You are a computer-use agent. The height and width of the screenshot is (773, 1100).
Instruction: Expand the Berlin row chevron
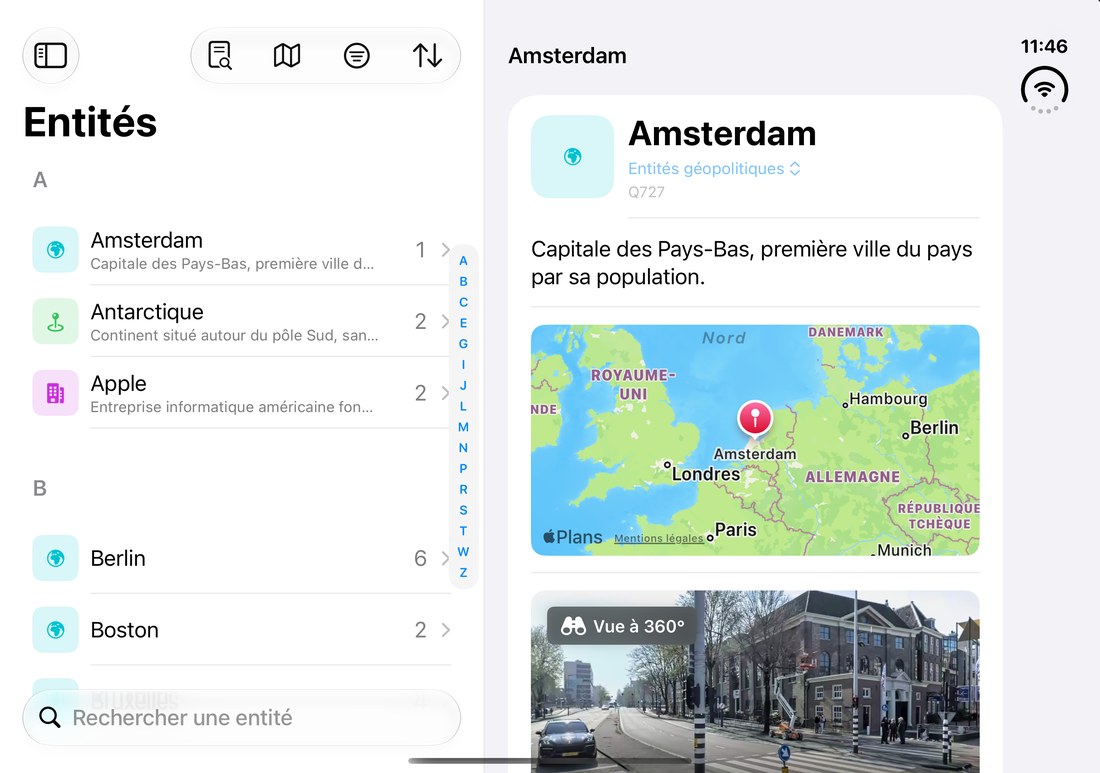[x=445, y=558]
